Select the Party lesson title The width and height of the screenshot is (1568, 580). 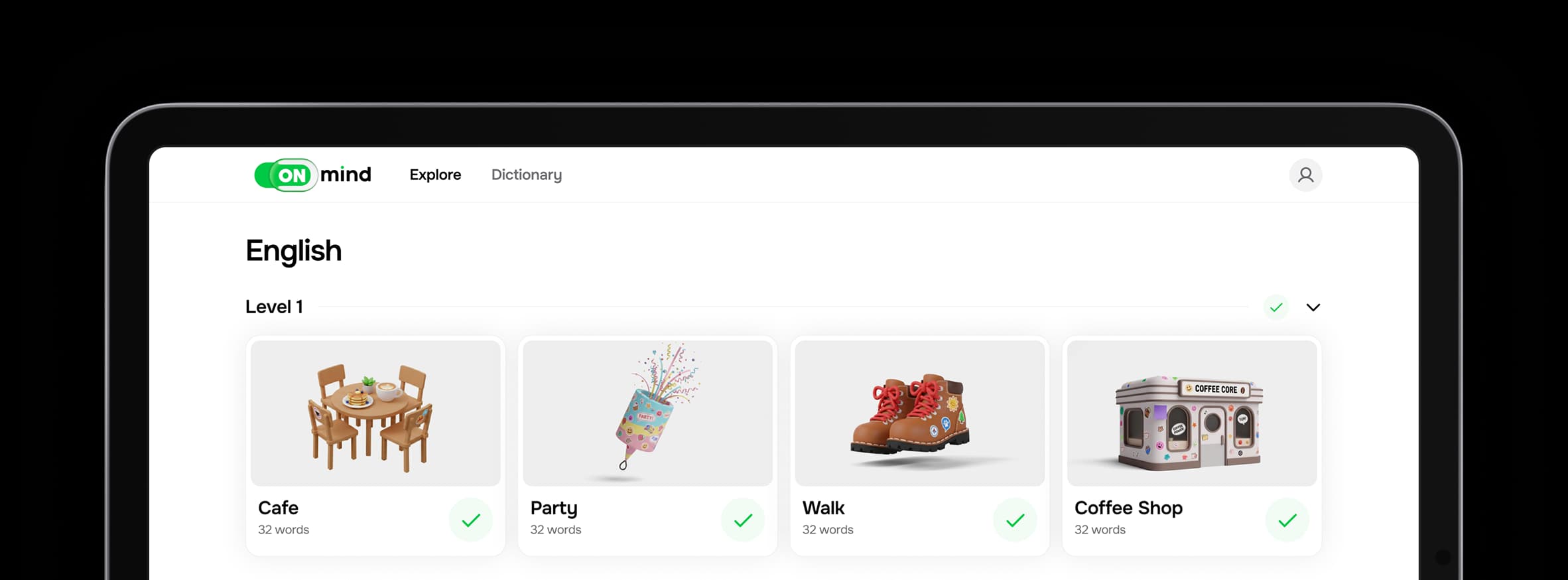(553, 508)
